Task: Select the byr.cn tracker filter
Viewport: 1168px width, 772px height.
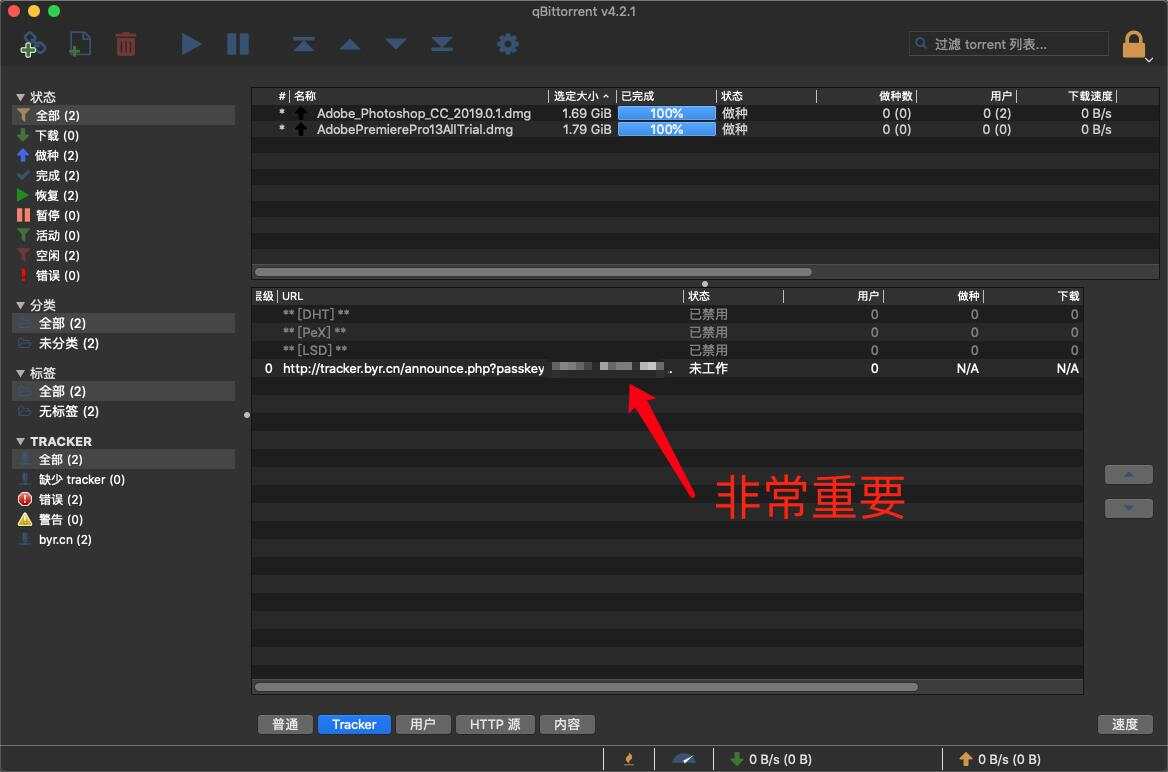Action: pos(64,539)
